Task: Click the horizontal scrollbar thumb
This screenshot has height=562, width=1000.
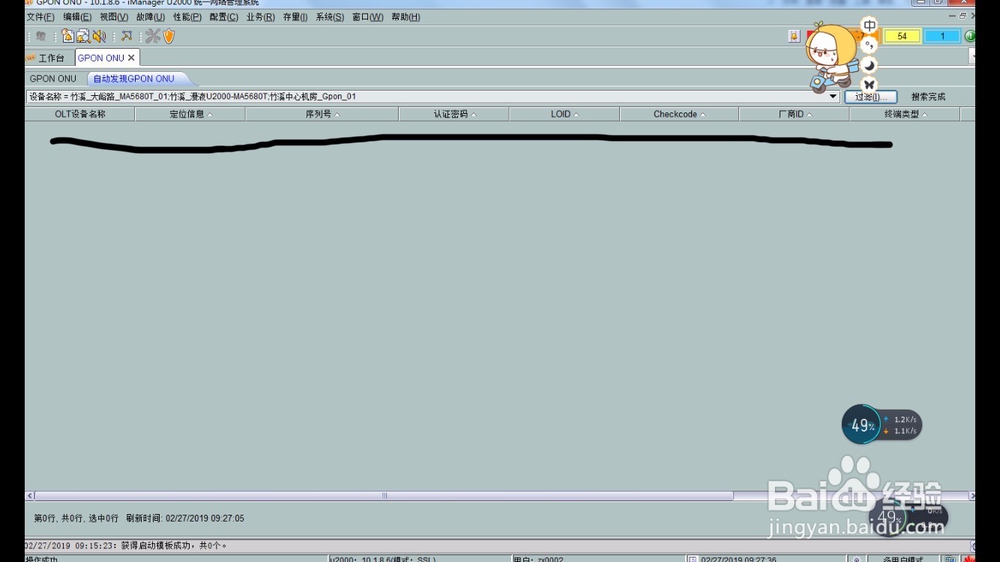Action: click(x=384, y=496)
